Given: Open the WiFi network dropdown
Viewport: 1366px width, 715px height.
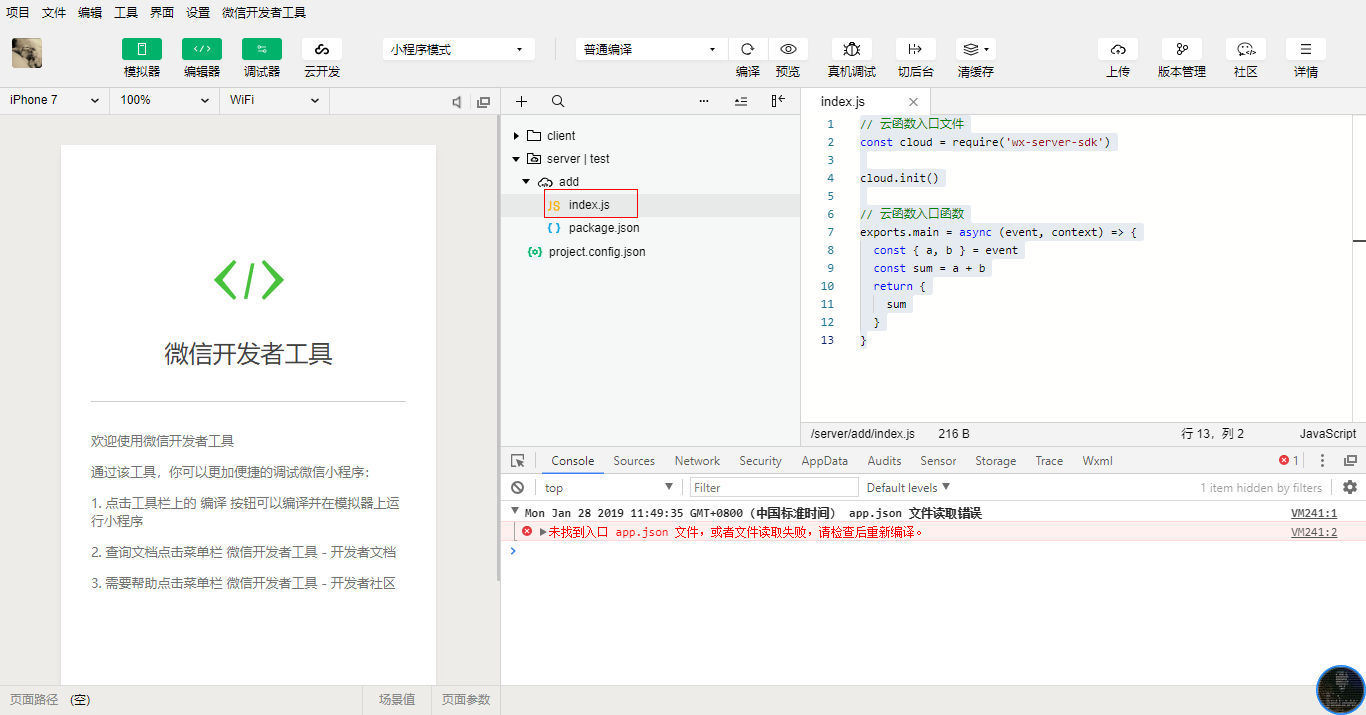Looking at the screenshot, I should pyautogui.click(x=274, y=100).
